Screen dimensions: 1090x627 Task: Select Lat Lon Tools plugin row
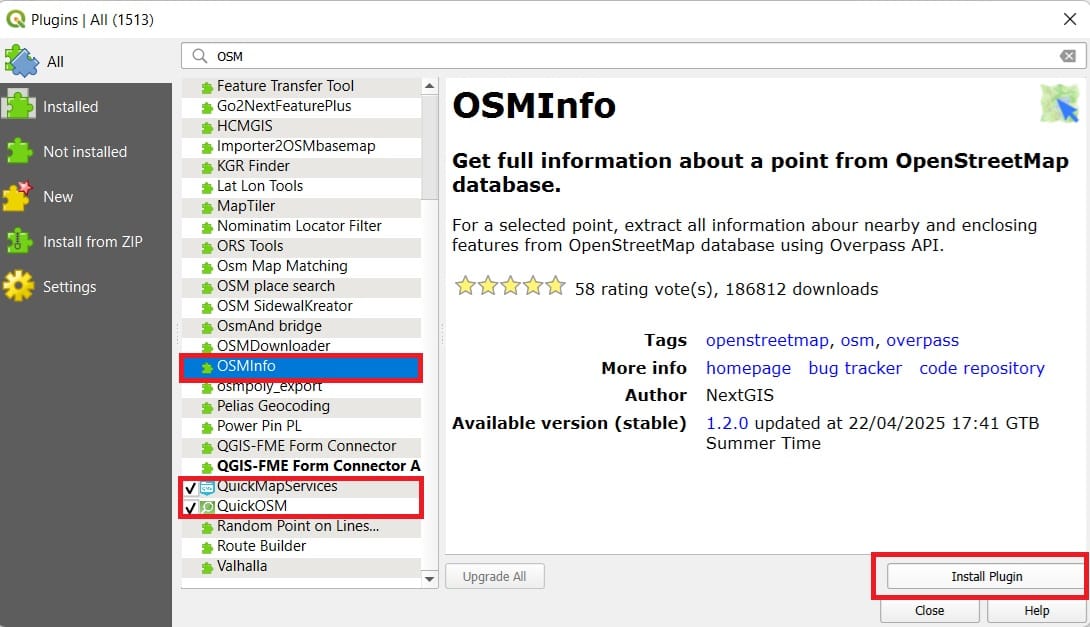click(x=301, y=186)
